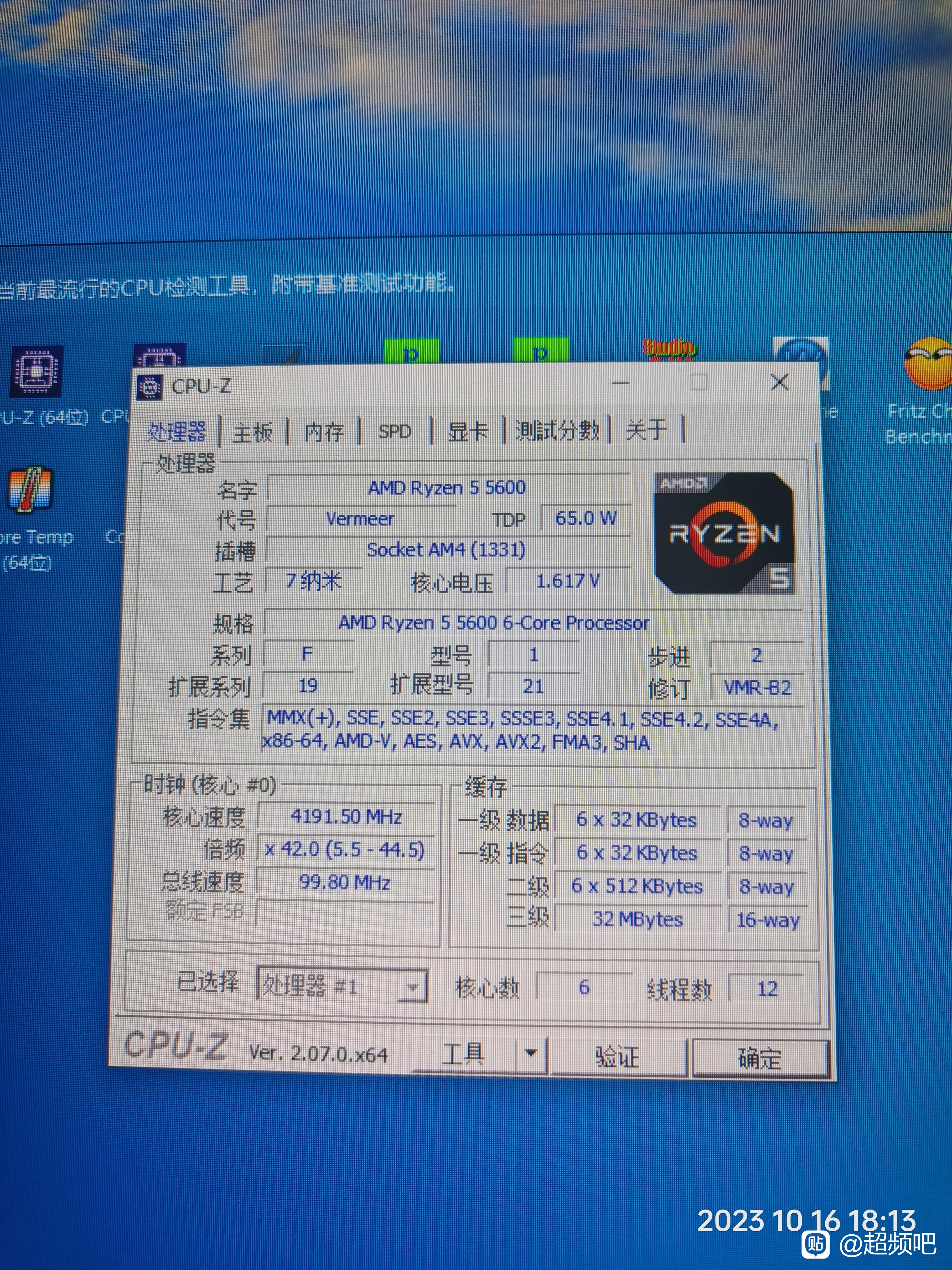
Task: Click the 6-Core Processor specification field
Action: click(x=532, y=624)
